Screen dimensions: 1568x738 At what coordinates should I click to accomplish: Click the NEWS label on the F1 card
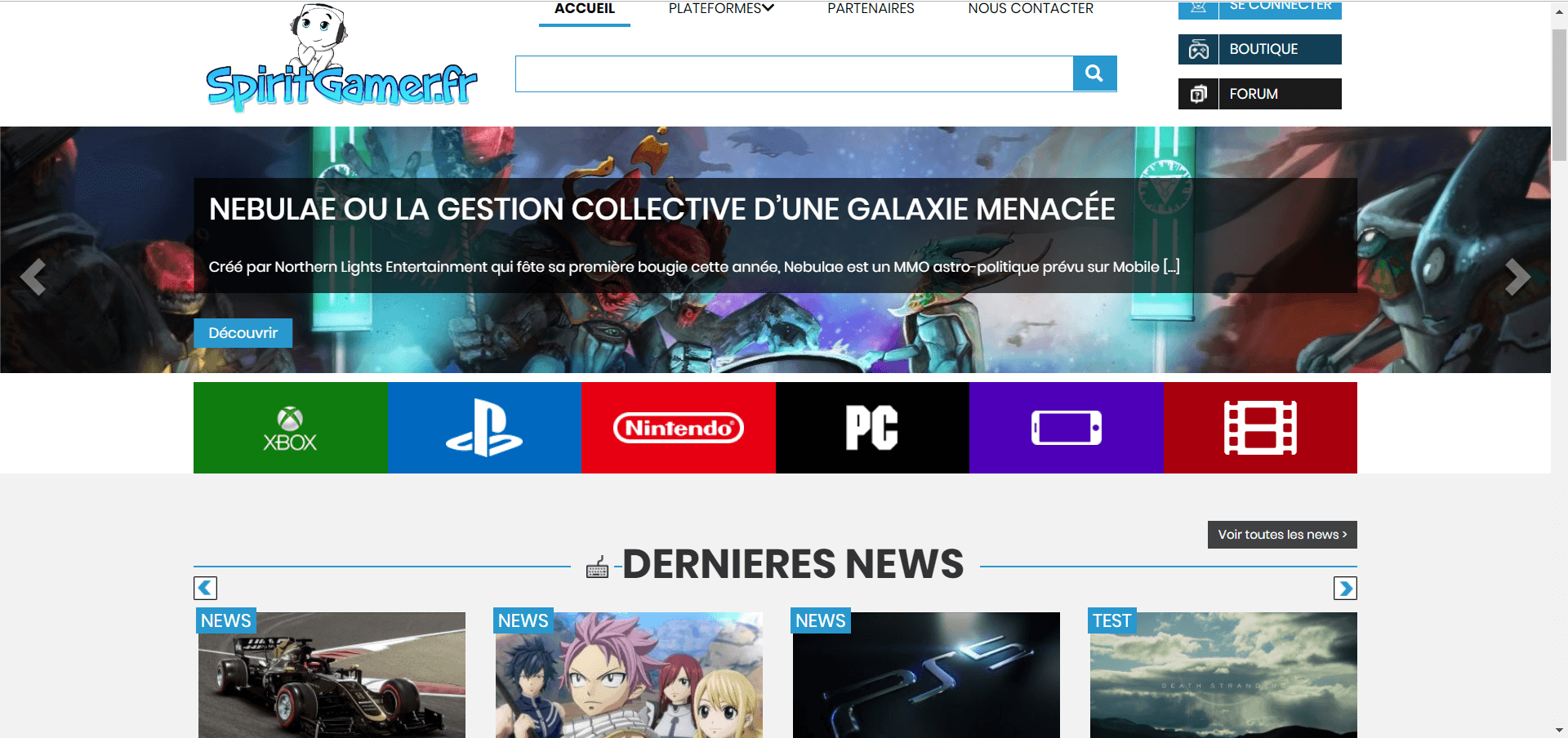(x=226, y=621)
